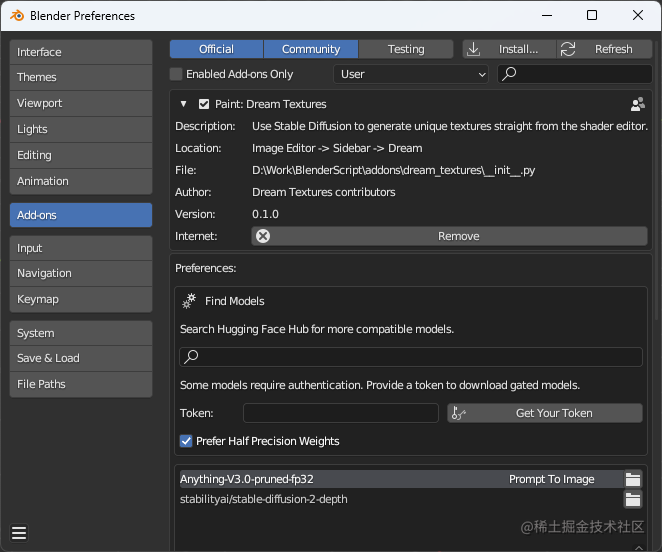Open the User category dropdown
This screenshot has height=552, width=662.
411,74
